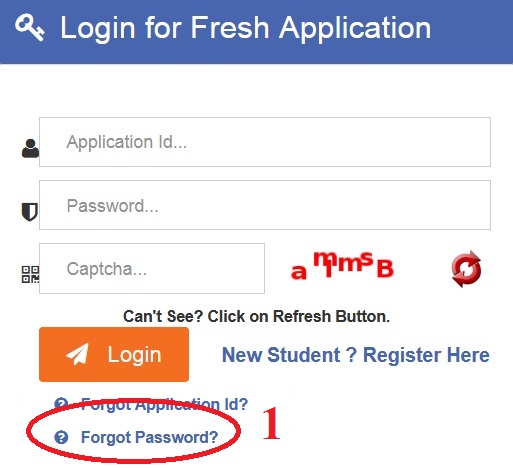Click the user silhouette icon

point(30,148)
